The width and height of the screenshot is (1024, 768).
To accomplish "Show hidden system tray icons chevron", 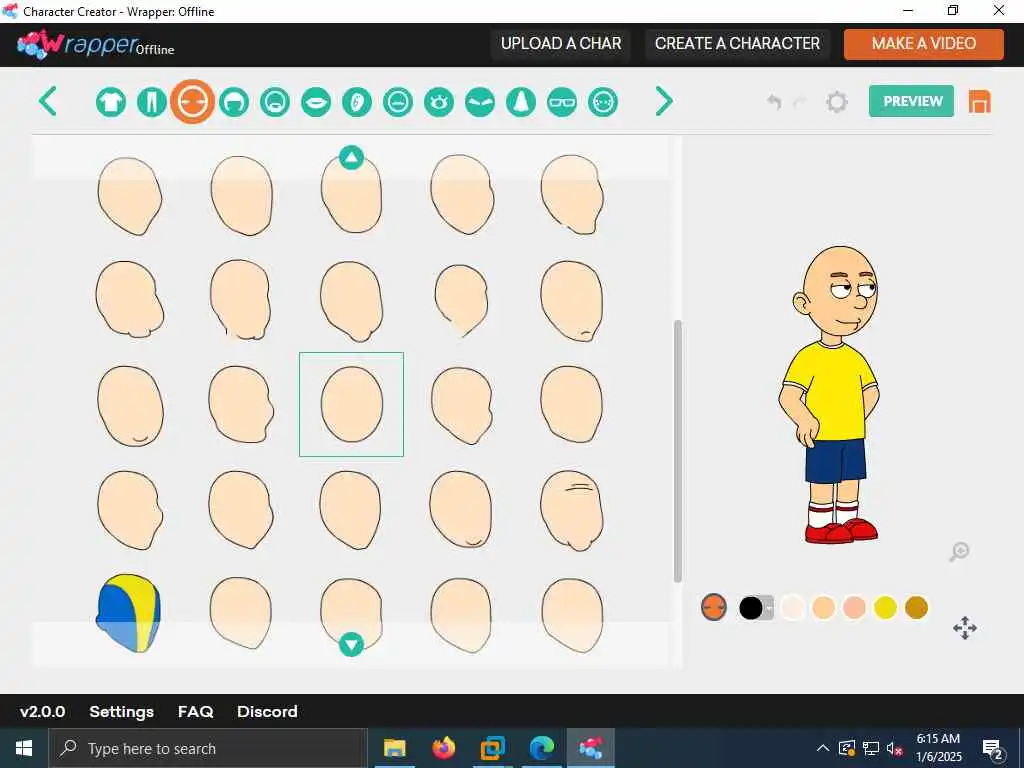I will click(823, 748).
